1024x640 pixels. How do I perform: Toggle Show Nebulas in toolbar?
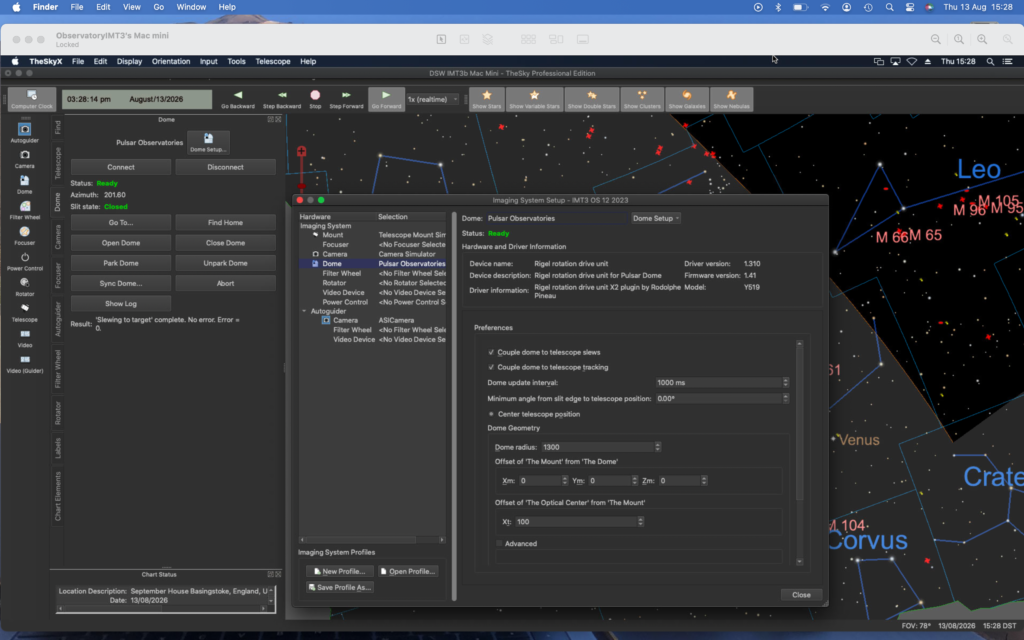(731, 99)
